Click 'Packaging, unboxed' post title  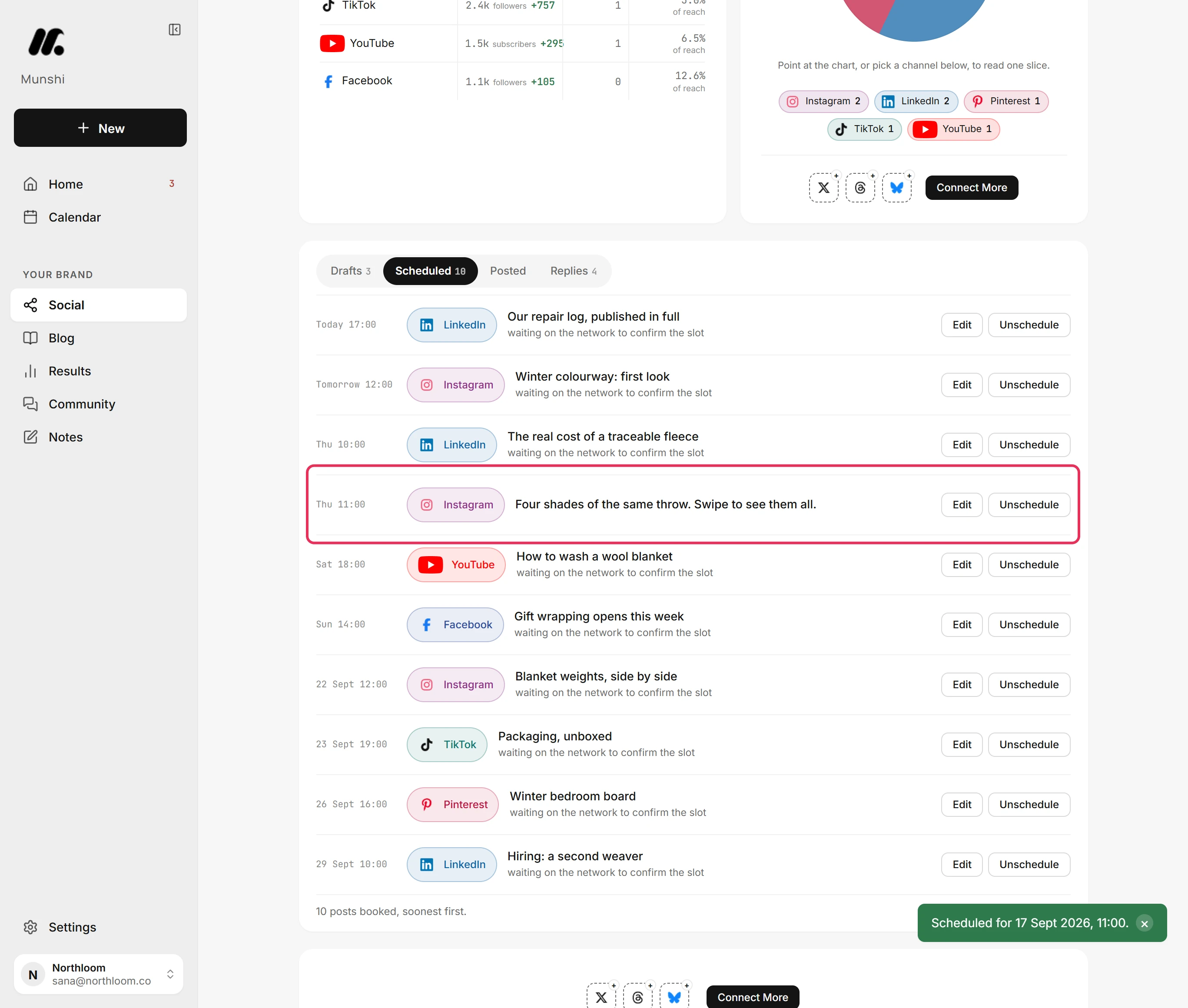(554, 736)
